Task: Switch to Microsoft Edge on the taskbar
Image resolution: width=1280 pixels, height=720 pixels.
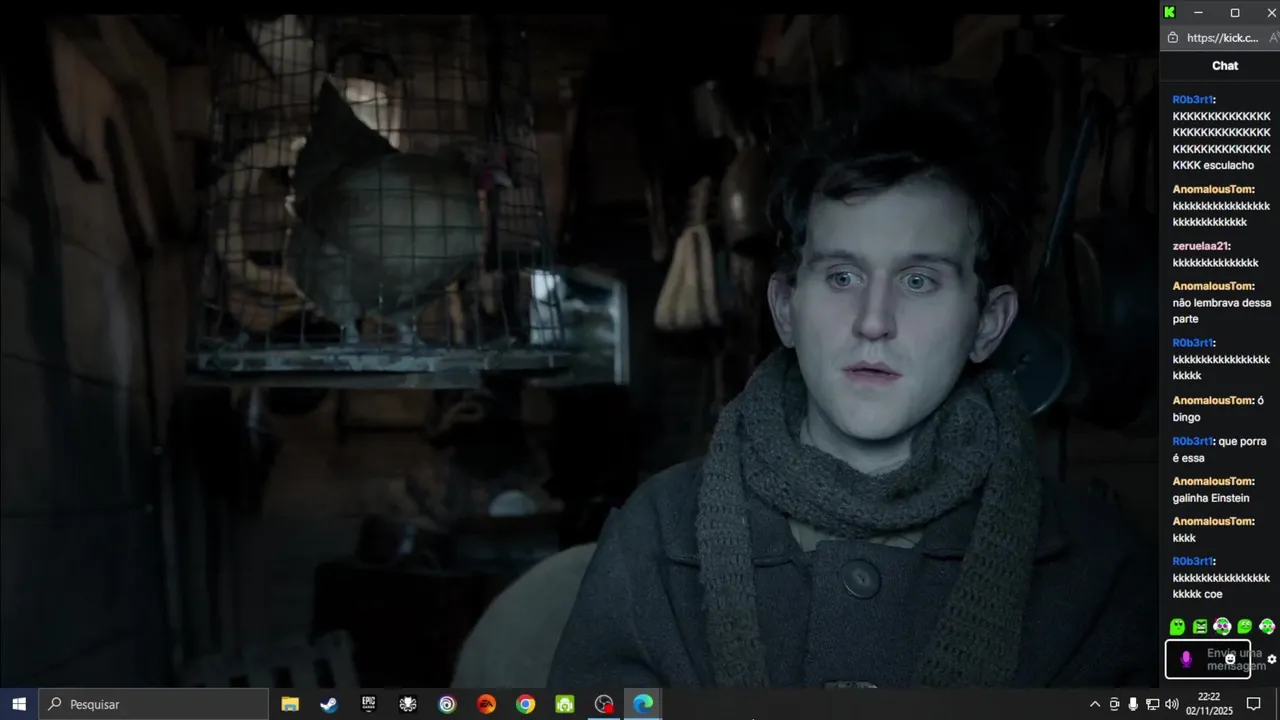Action: pos(643,704)
